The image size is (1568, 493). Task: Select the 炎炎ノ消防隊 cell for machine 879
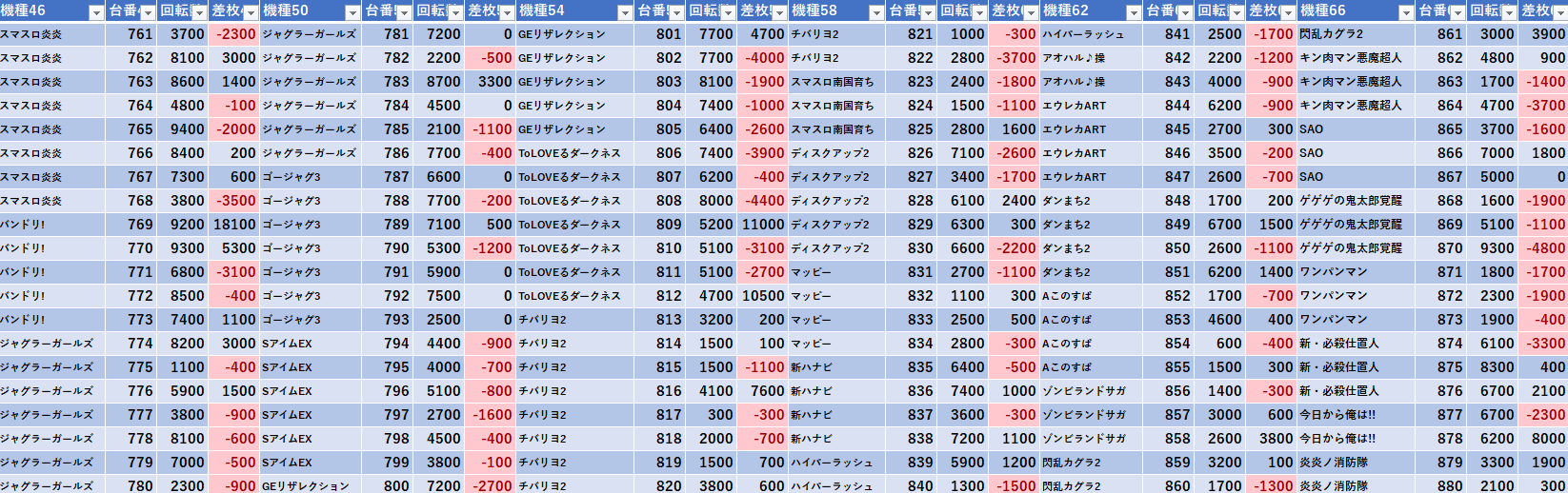click(1356, 463)
